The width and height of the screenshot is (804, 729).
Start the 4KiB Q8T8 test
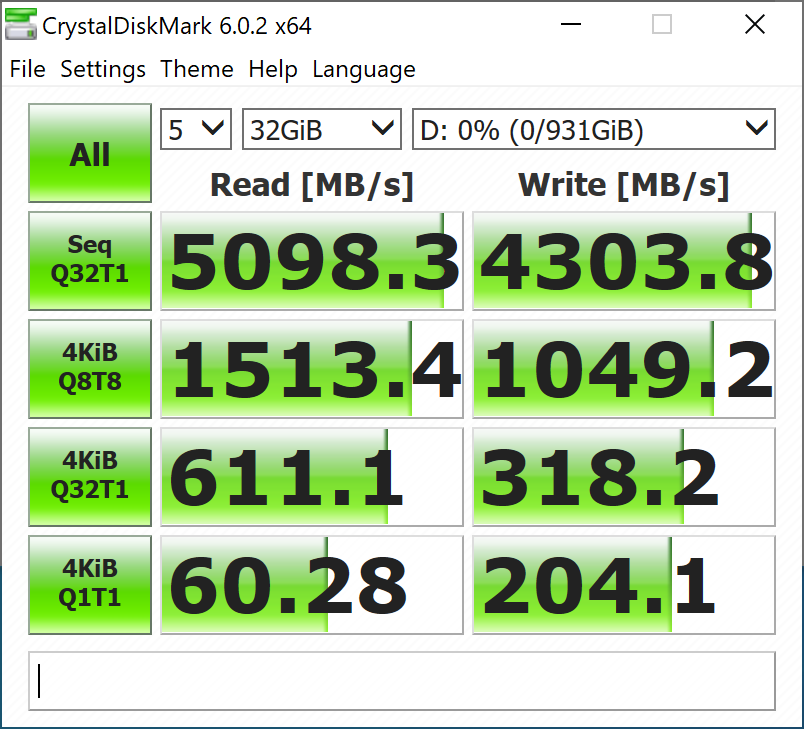tap(90, 369)
